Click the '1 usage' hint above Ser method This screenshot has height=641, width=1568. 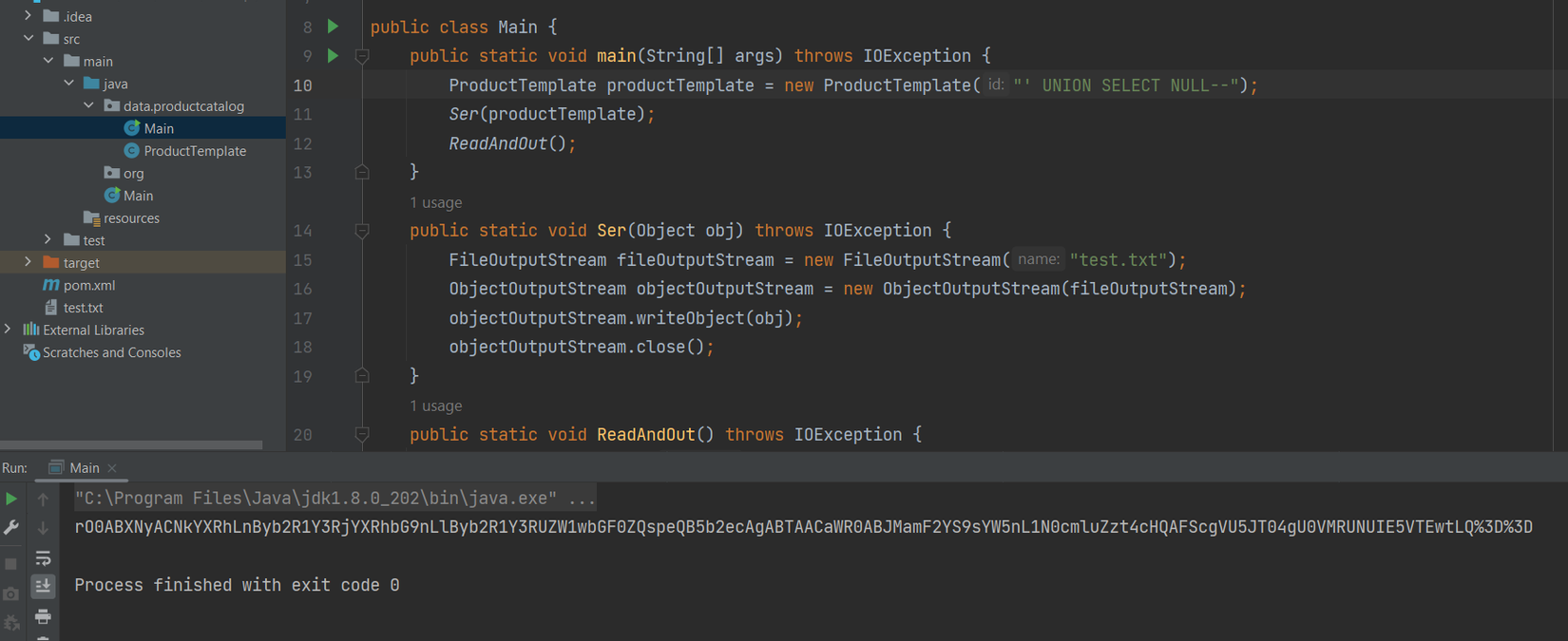click(x=435, y=202)
